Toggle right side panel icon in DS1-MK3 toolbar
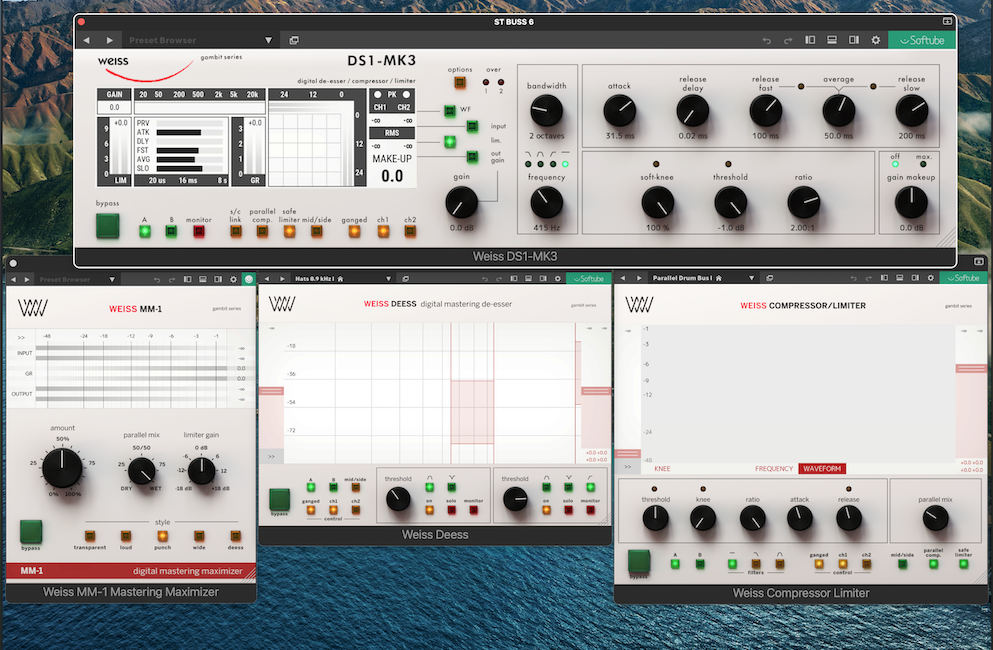The height and width of the screenshot is (650, 993). (x=854, y=40)
